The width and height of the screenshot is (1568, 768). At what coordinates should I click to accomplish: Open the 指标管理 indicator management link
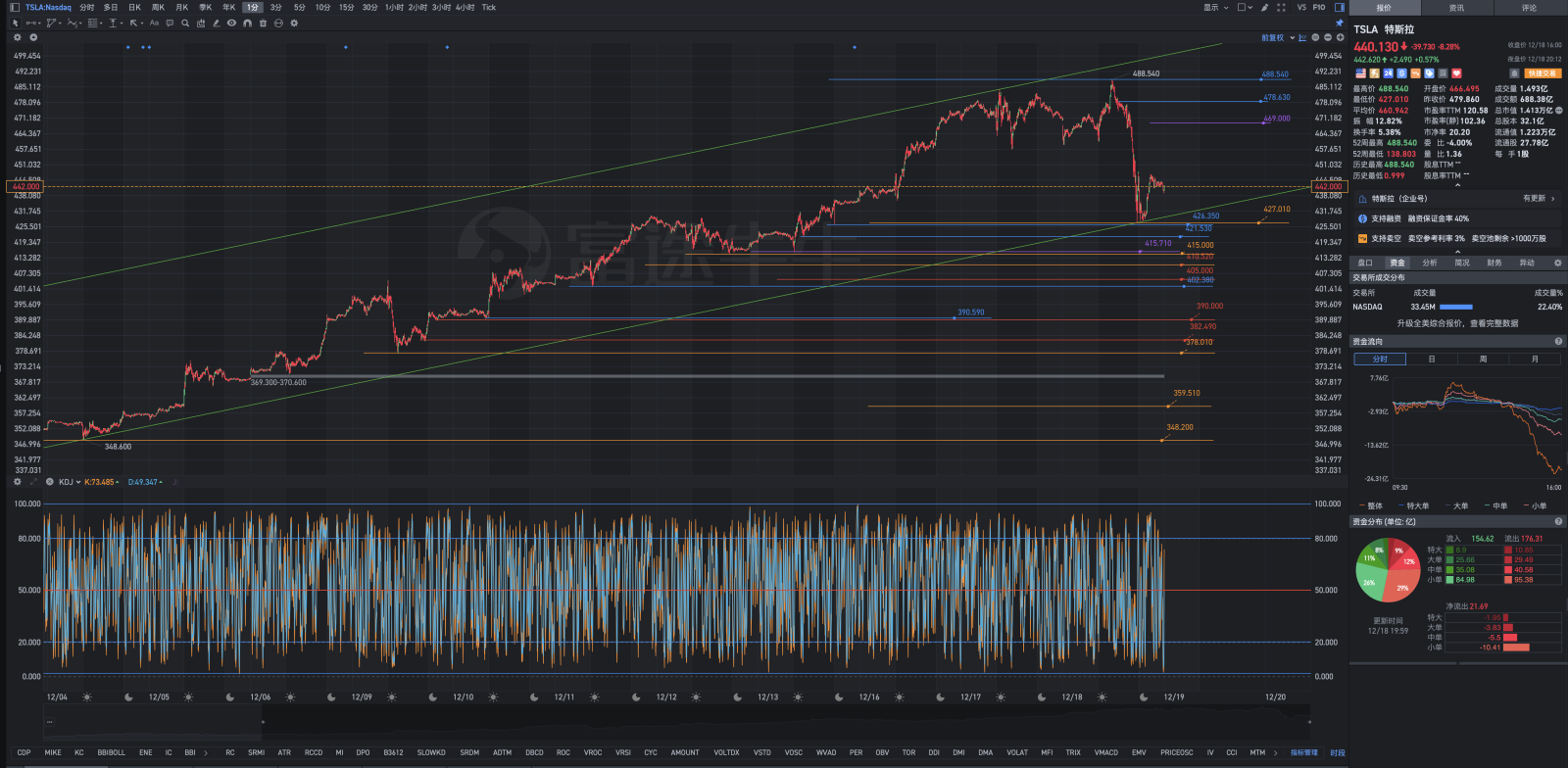click(1303, 752)
